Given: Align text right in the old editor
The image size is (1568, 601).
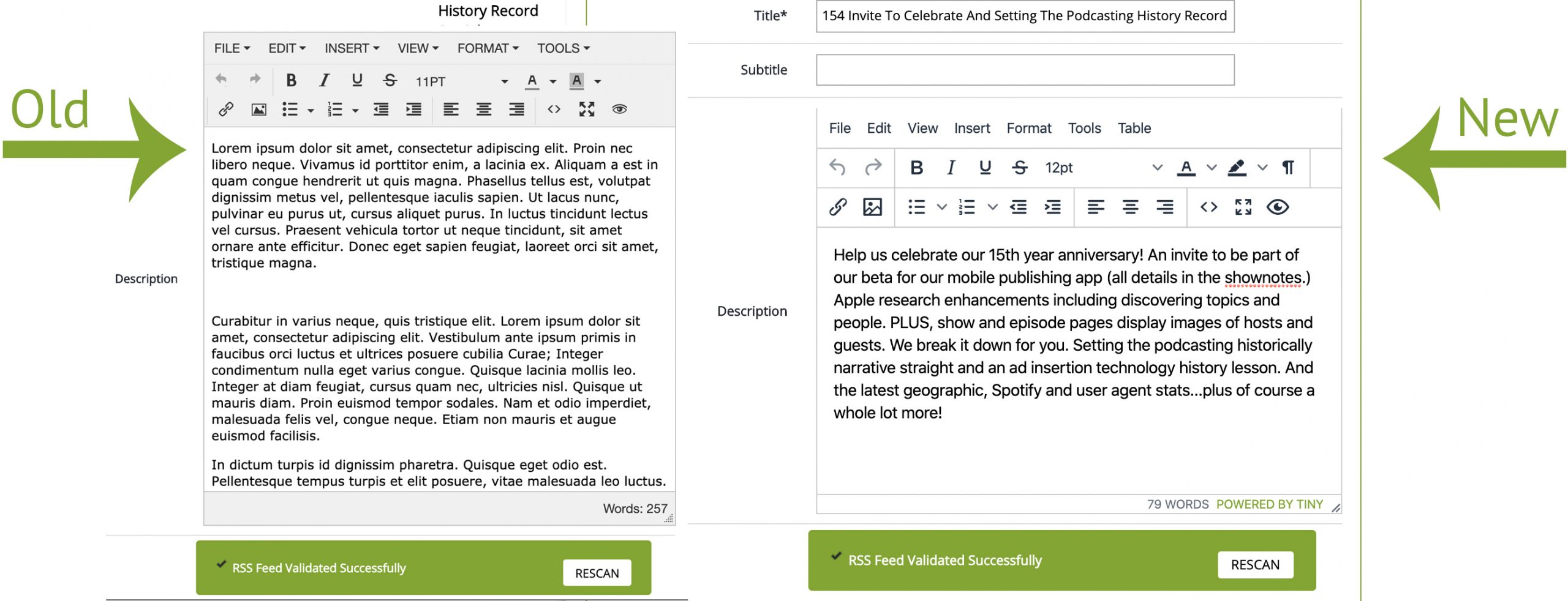Looking at the screenshot, I should tap(516, 110).
